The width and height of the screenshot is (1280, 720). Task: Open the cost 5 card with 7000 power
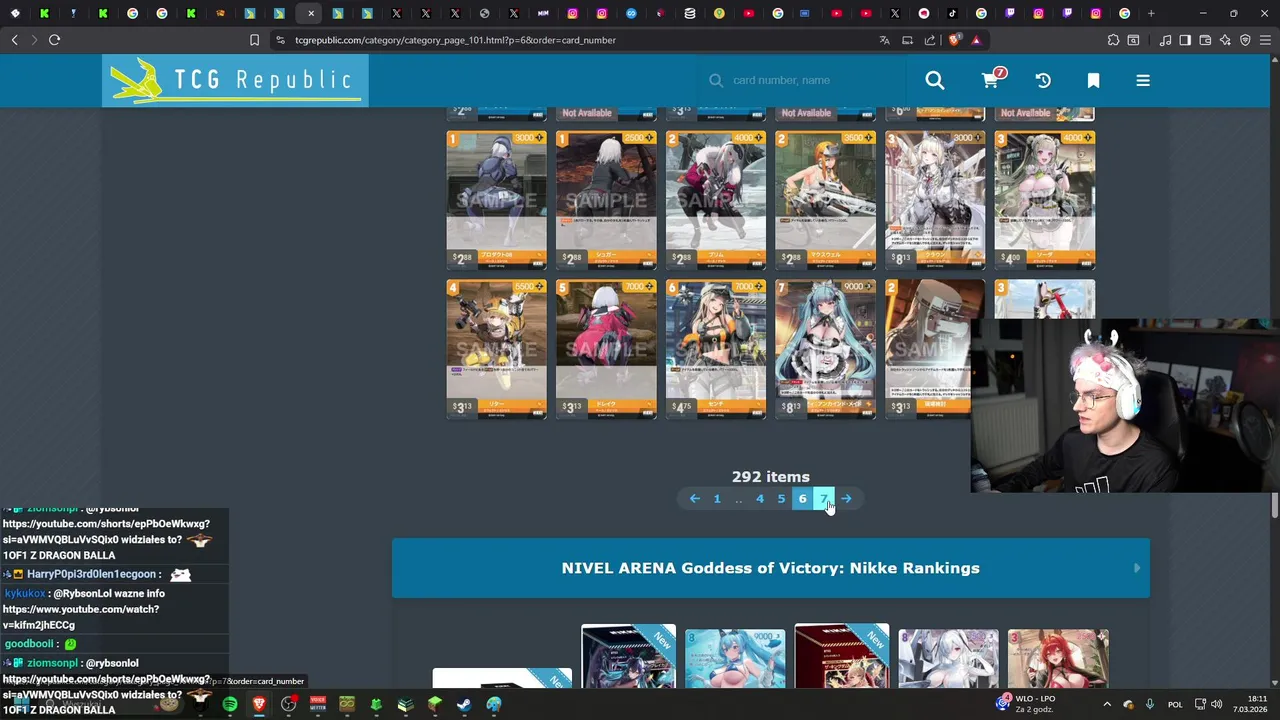(x=606, y=349)
